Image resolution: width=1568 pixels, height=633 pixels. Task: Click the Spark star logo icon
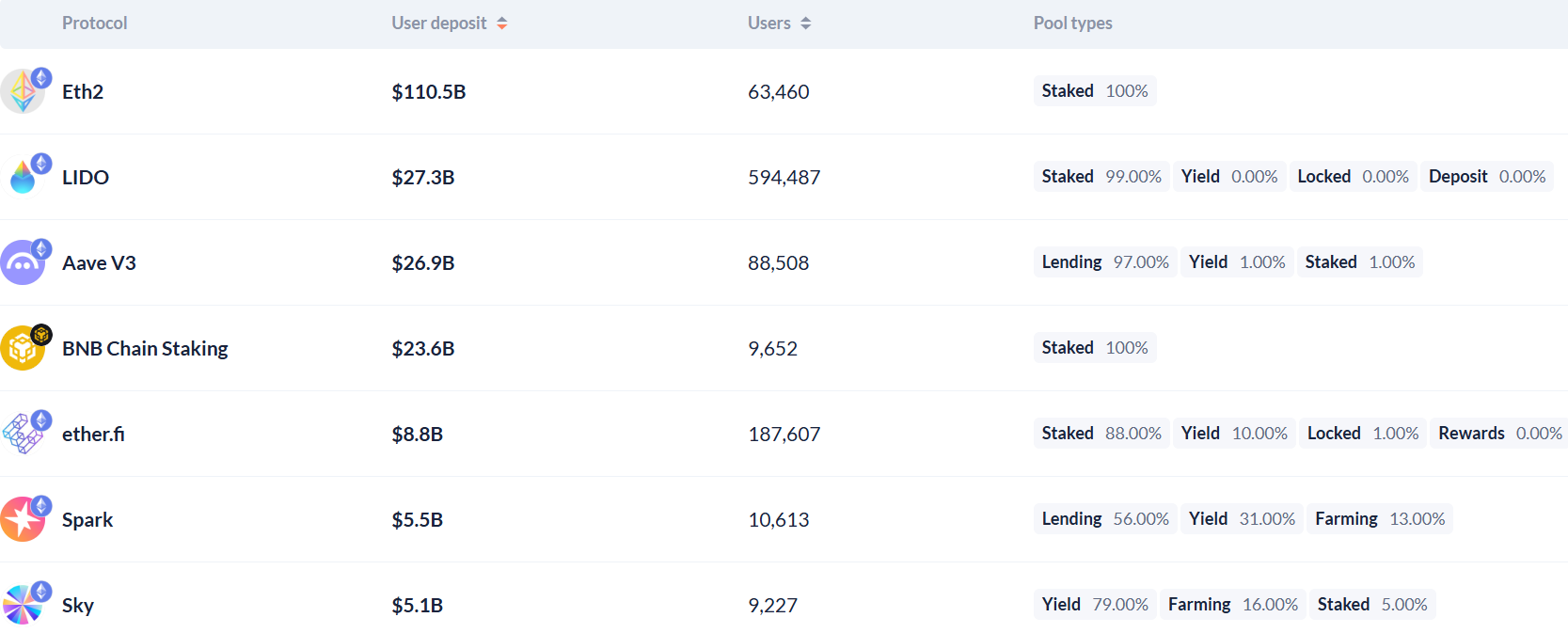23,520
